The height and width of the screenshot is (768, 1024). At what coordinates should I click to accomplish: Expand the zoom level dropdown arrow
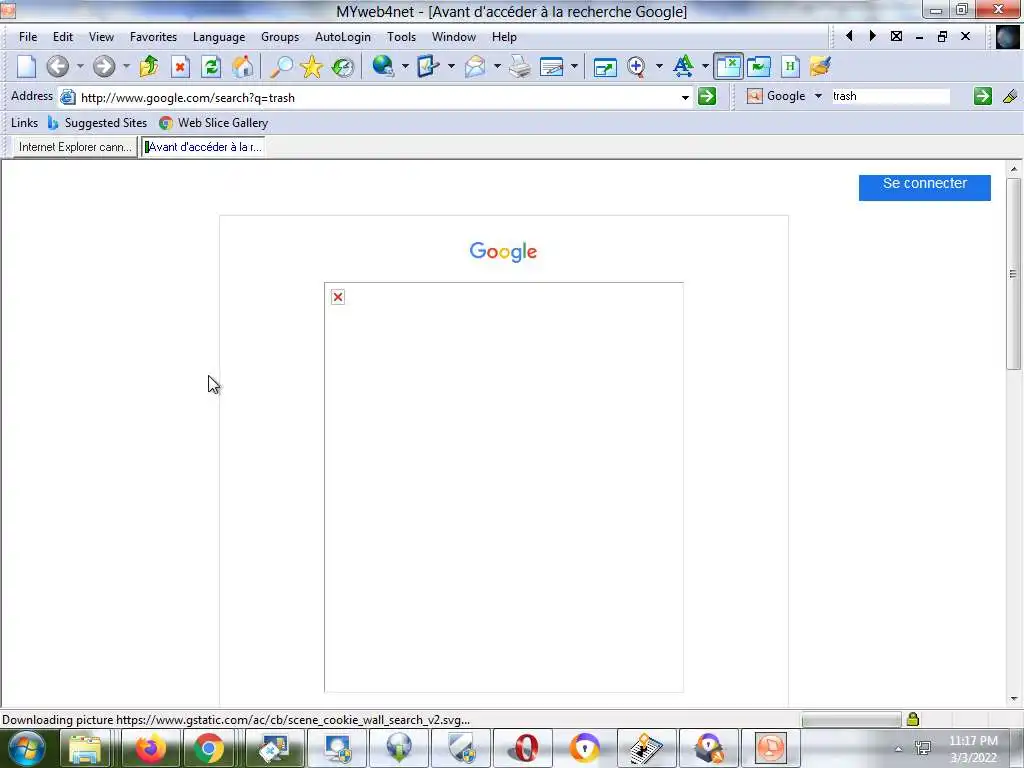pyautogui.click(x=659, y=67)
